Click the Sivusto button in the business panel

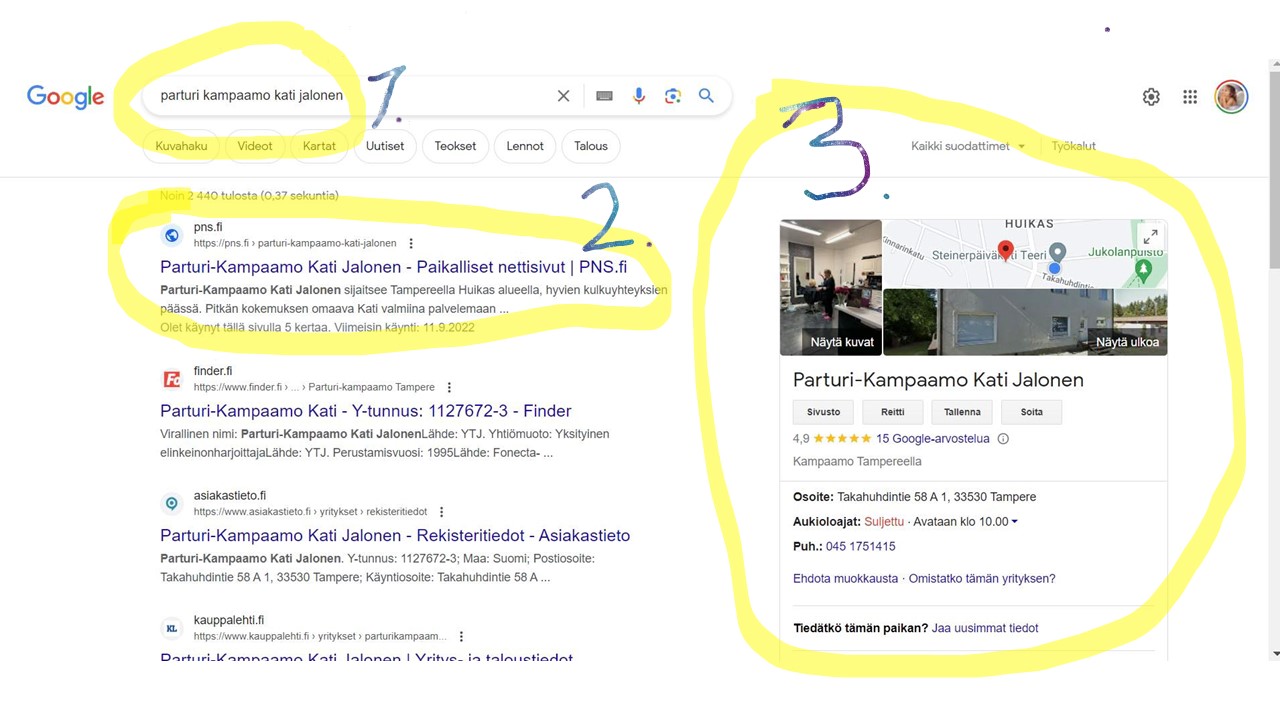point(823,412)
